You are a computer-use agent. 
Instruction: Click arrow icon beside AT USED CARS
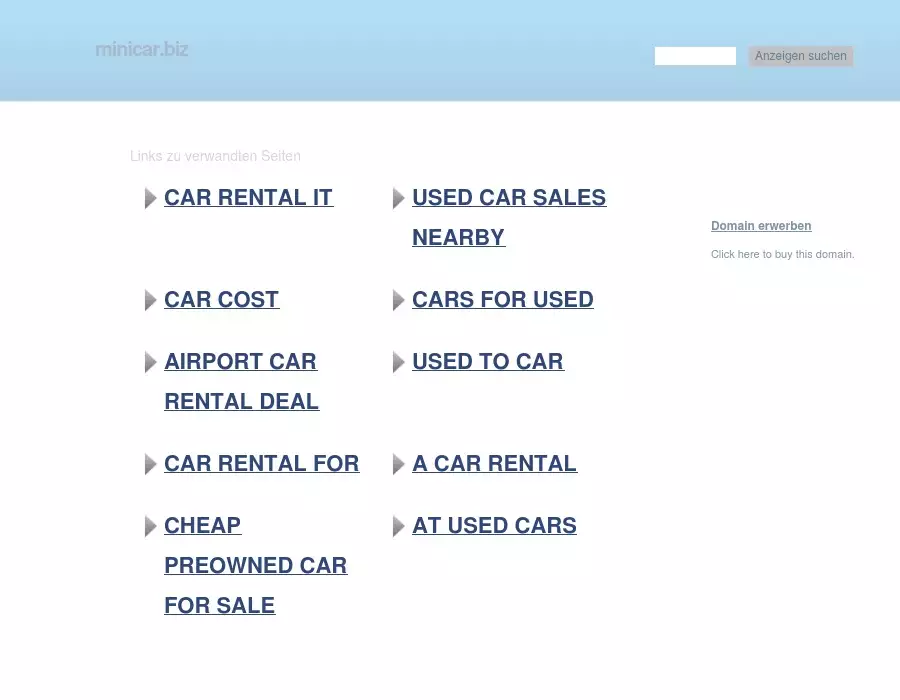[398, 526]
